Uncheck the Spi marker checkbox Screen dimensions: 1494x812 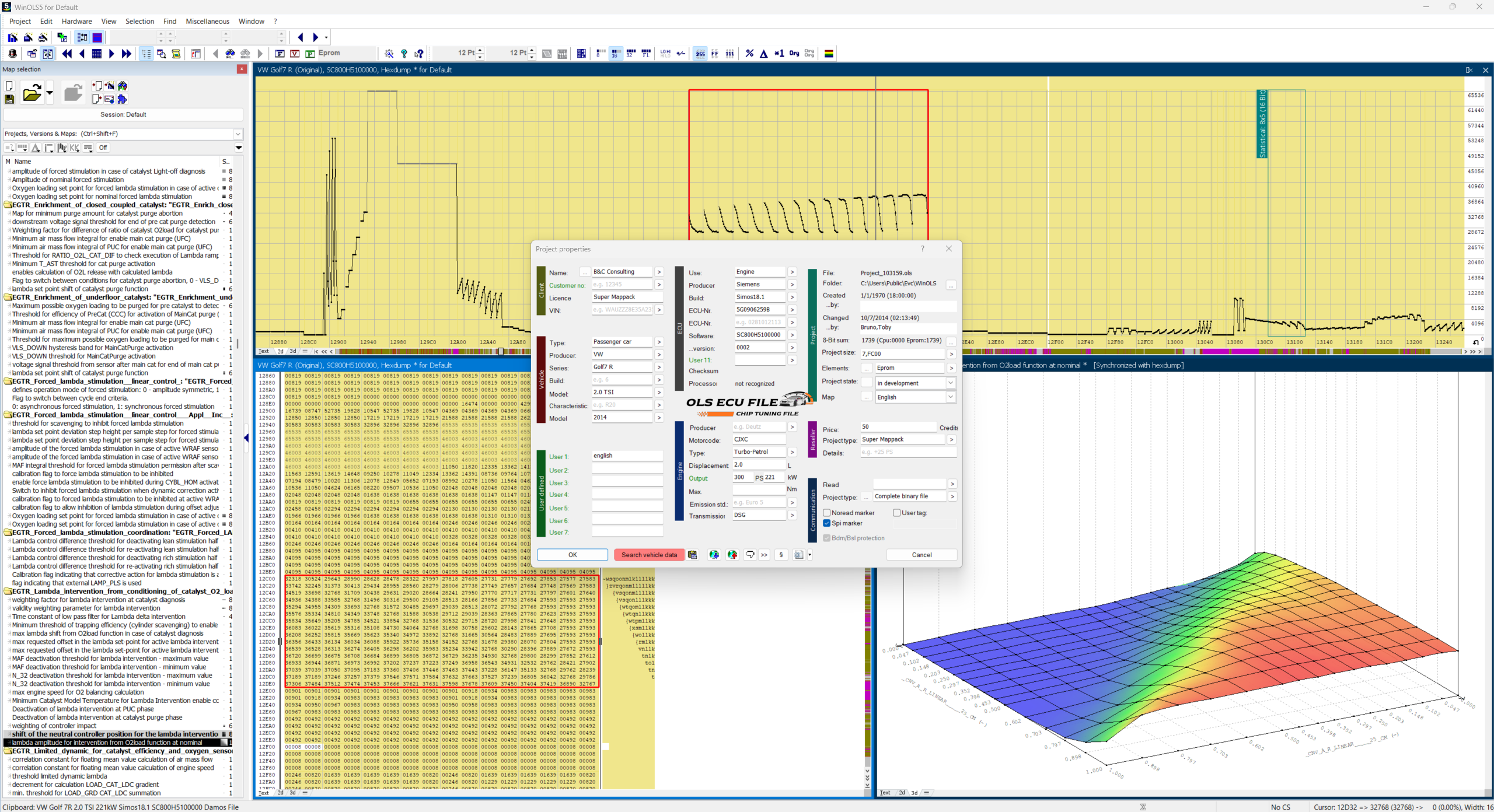pyautogui.click(x=826, y=523)
